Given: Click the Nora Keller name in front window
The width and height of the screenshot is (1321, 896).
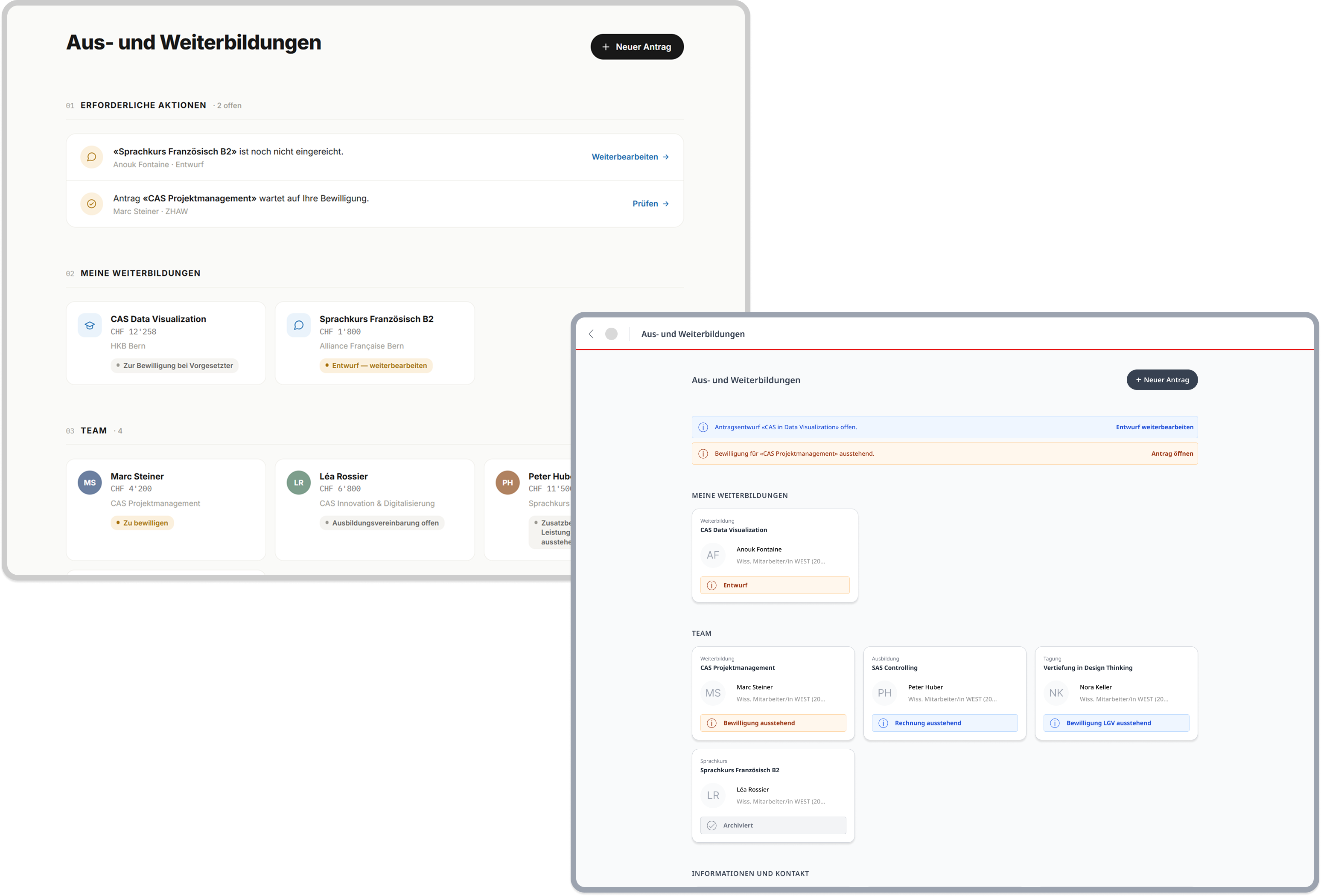Looking at the screenshot, I should coord(1095,687).
